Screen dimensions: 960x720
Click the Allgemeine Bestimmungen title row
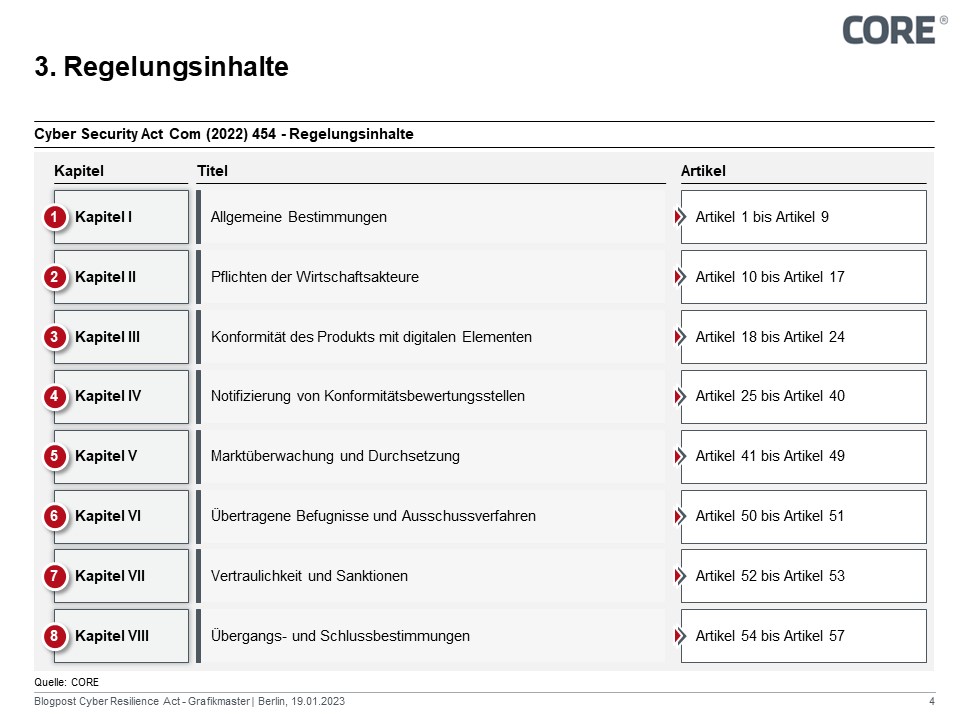[430, 217]
